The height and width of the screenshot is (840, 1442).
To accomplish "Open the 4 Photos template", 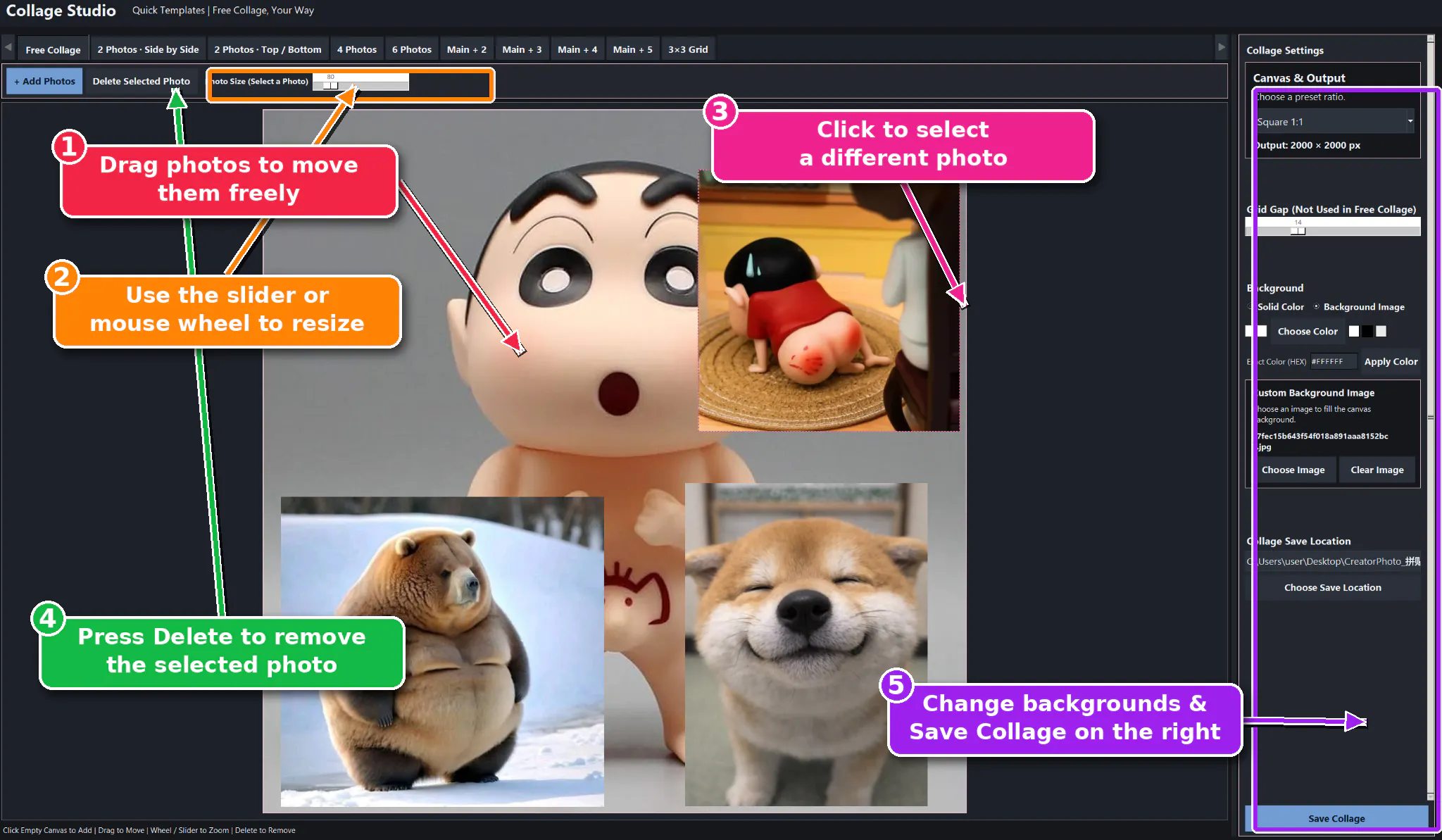I will (356, 49).
